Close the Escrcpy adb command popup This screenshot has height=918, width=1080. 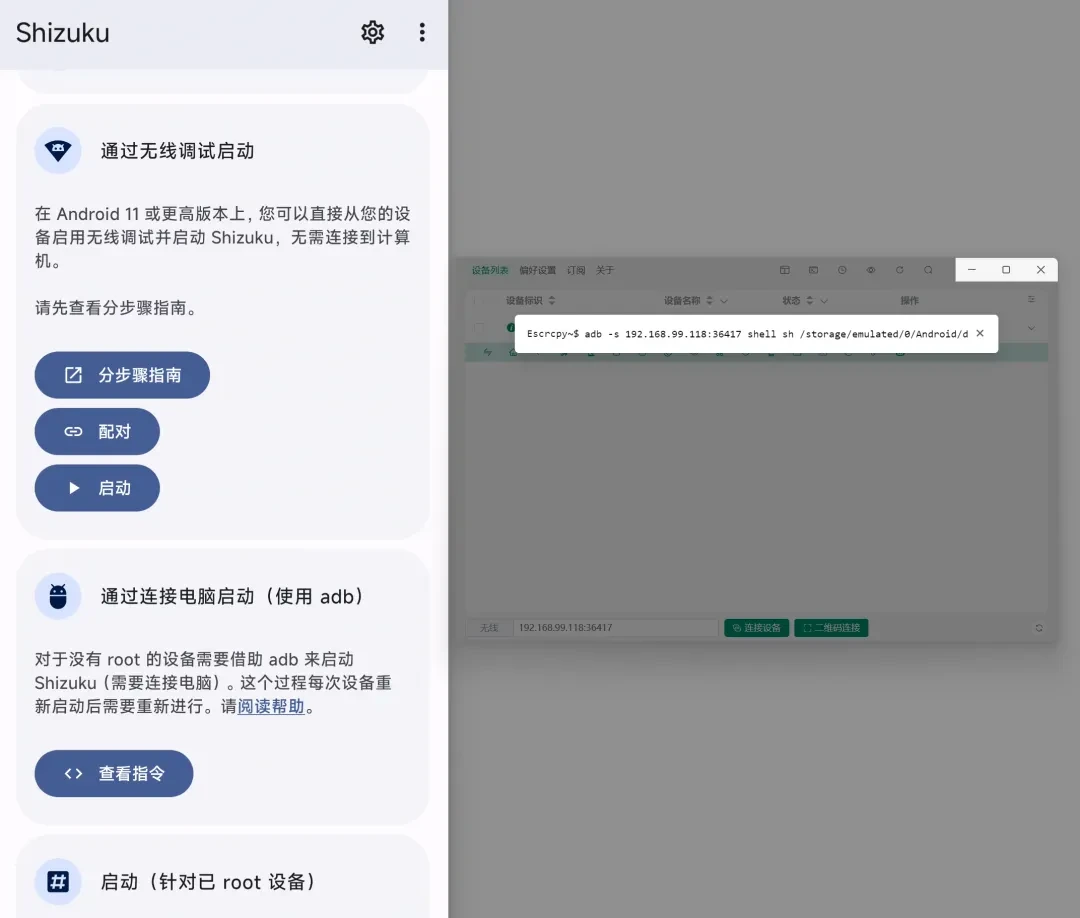(x=980, y=333)
